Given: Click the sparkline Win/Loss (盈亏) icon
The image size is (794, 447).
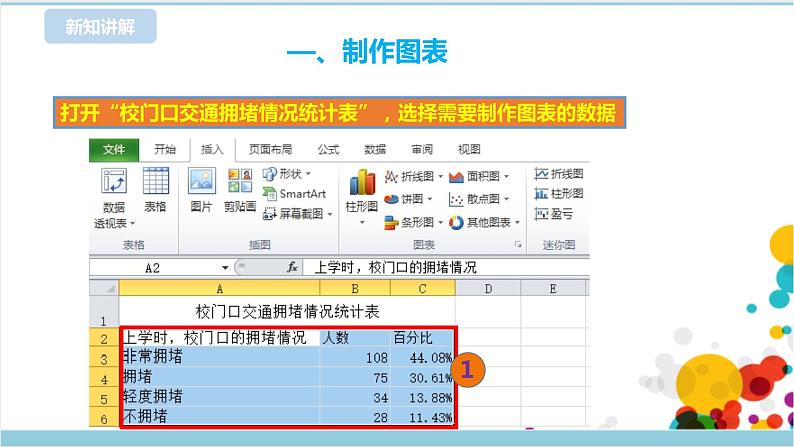Looking at the screenshot, I should click(541, 214).
